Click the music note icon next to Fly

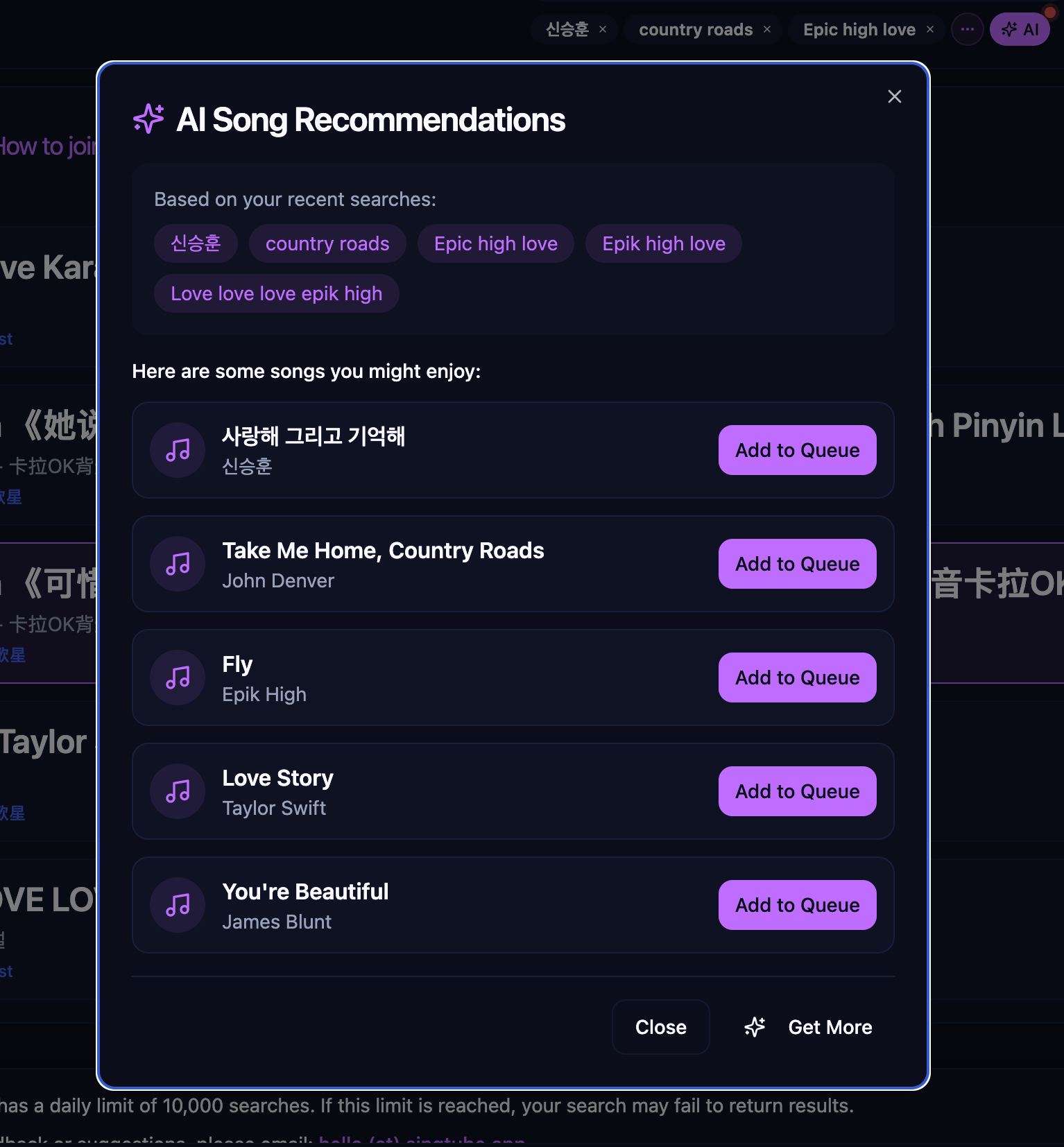click(x=178, y=678)
